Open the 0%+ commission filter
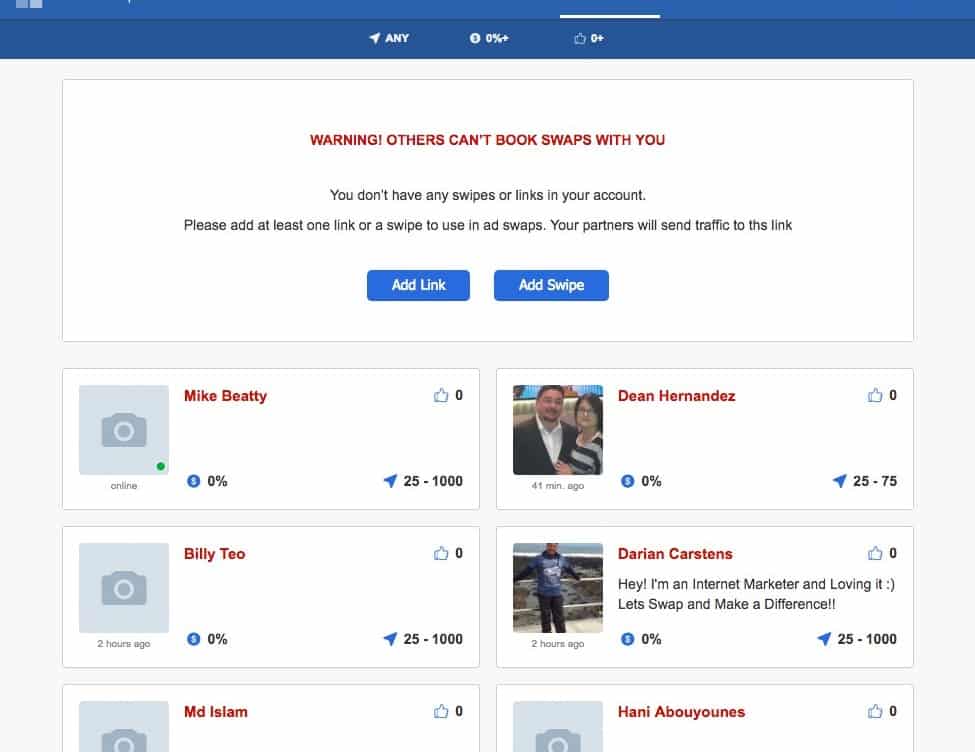Viewport: 975px width, 752px height. 489,38
